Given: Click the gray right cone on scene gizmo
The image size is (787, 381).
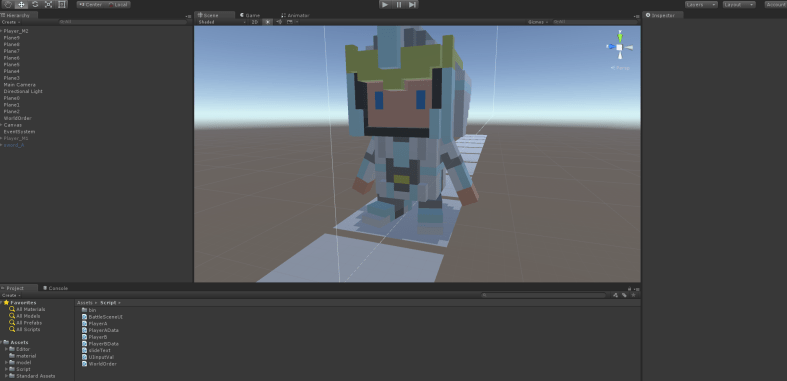Looking at the screenshot, I should pyautogui.click(x=628, y=48).
